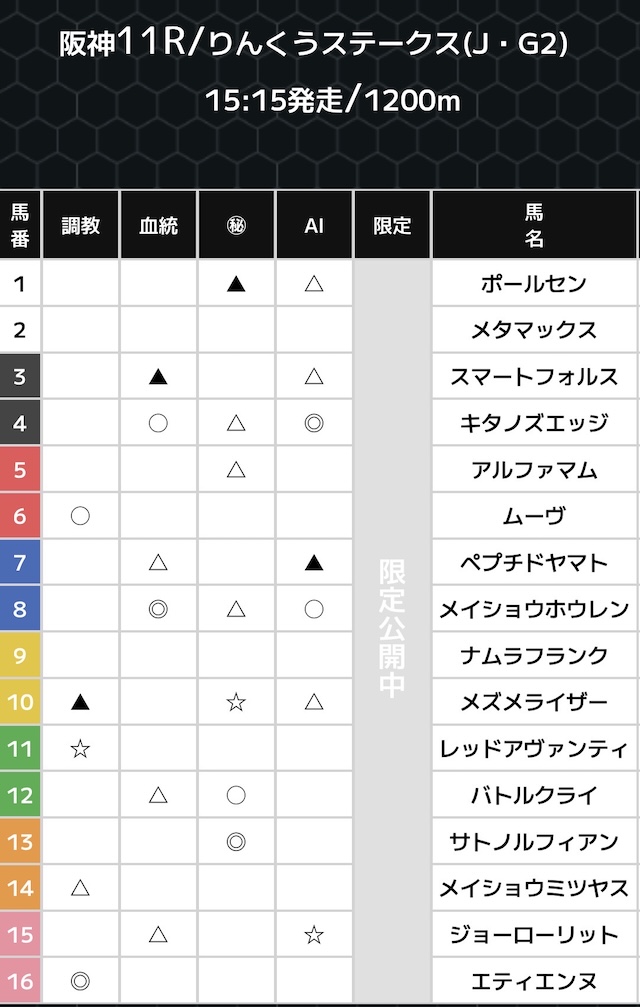Select the 調教 column header
This screenshot has height=1007, width=640.
click(80, 225)
